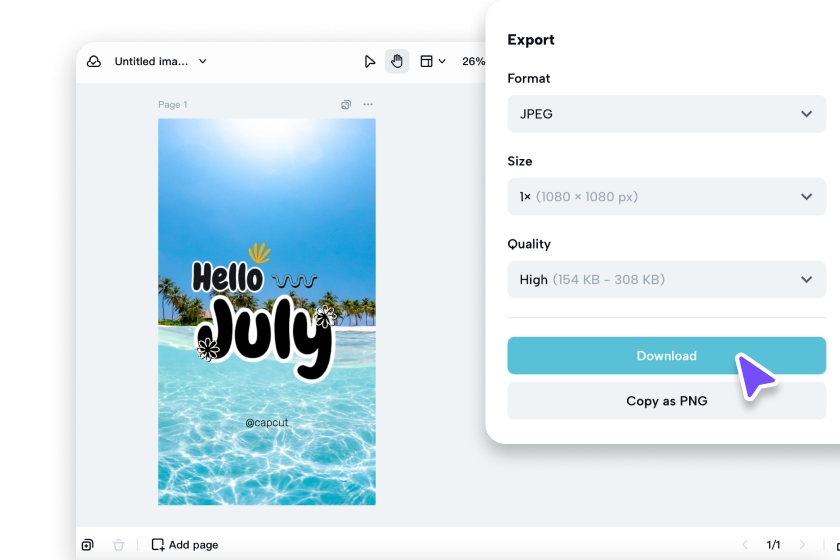Open Page 1 more options menu

368,104
